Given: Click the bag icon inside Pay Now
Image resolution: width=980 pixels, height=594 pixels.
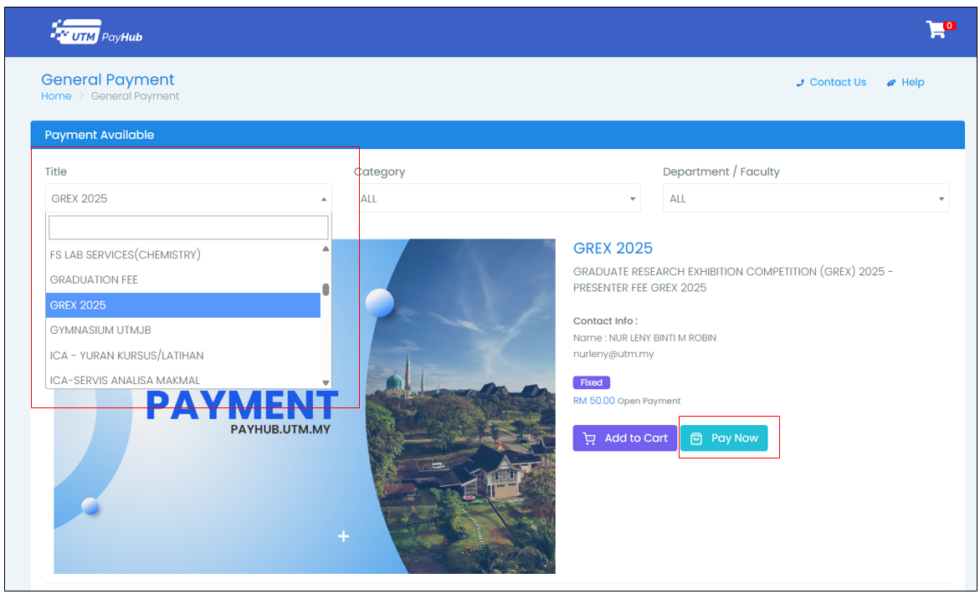Looking at the screenshot, I should [697, 438].
